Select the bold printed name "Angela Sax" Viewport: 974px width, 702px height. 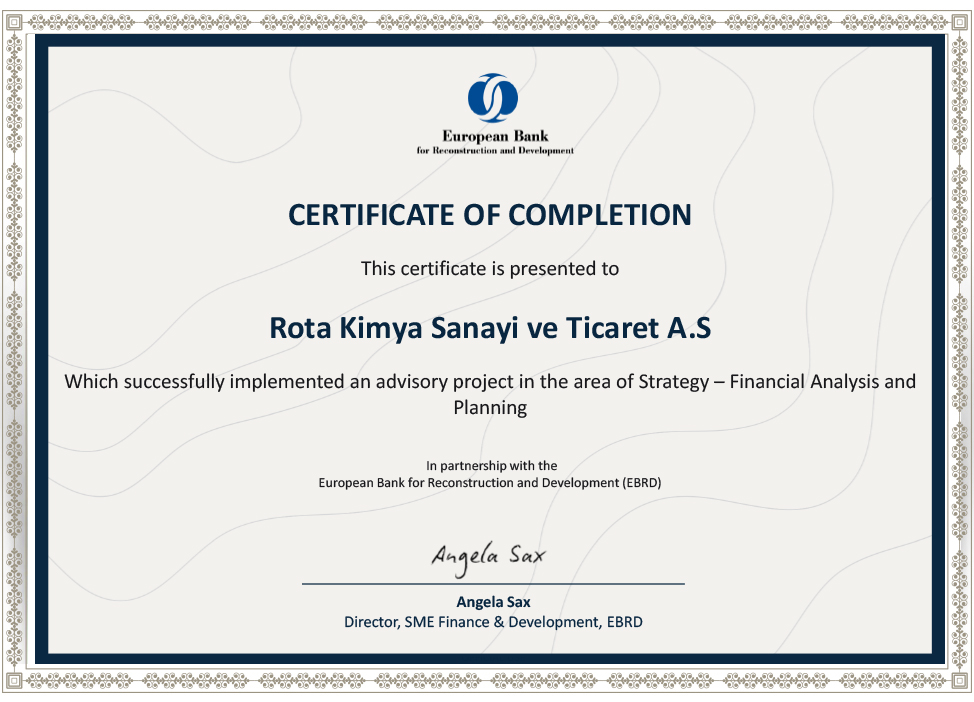493,602
